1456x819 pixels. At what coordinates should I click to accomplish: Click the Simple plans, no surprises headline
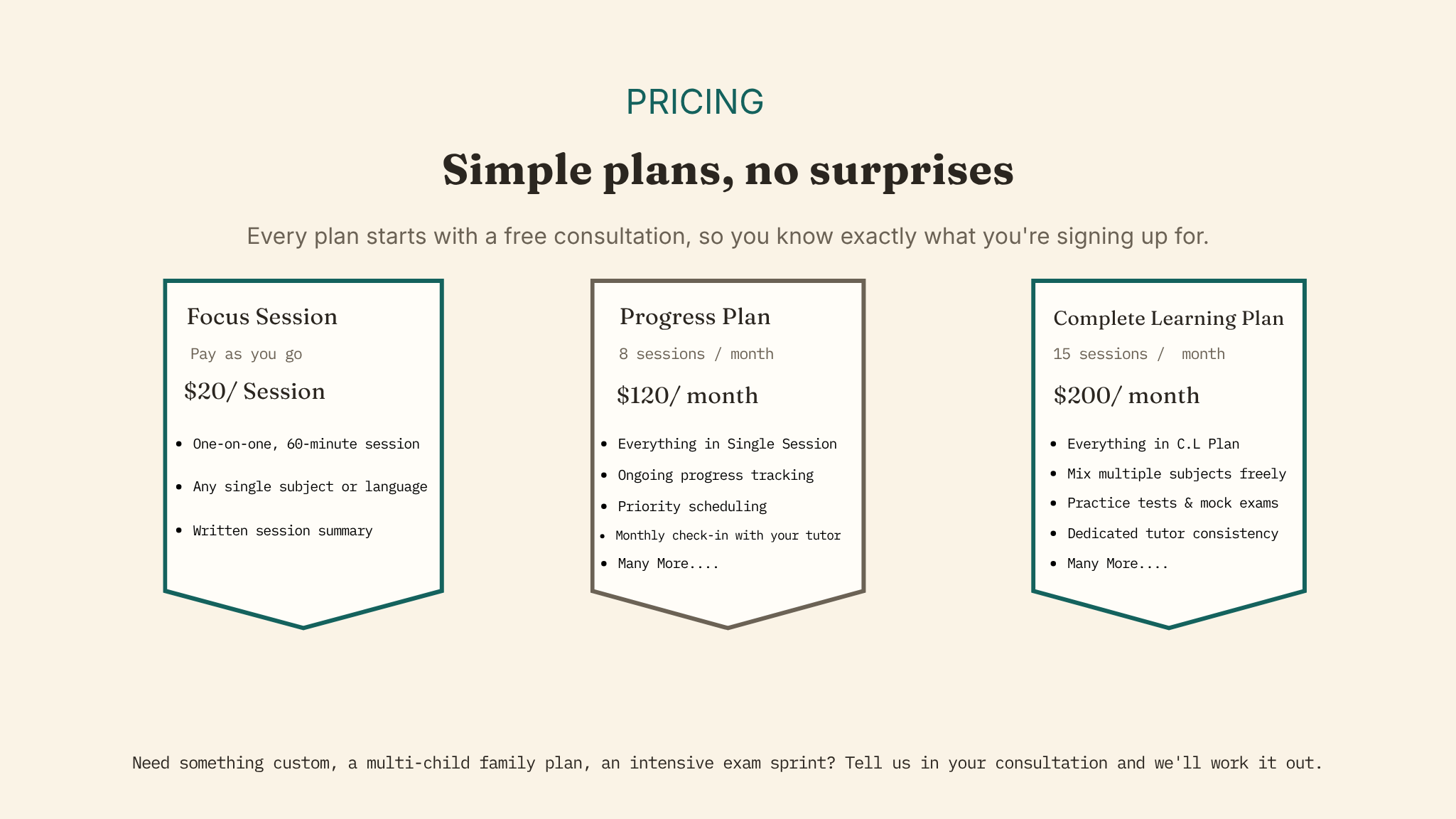click(728, 171)
